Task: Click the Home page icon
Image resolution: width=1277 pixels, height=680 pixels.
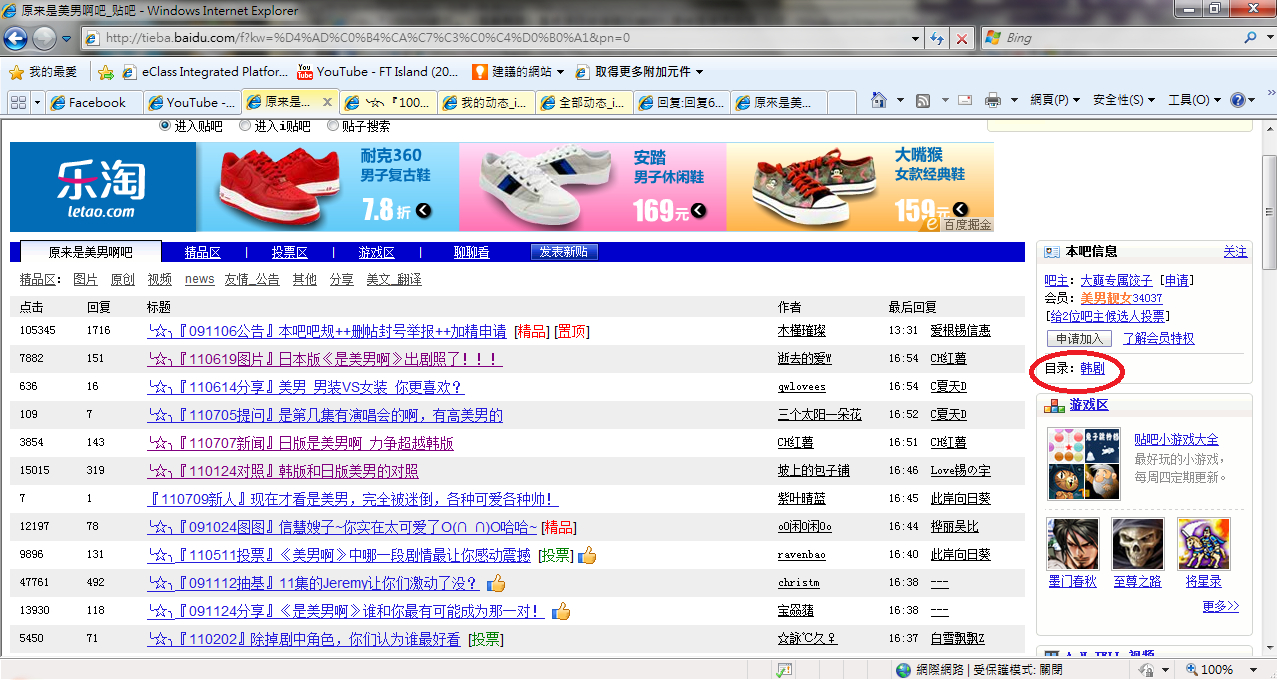Action: (x=879, y=100)
